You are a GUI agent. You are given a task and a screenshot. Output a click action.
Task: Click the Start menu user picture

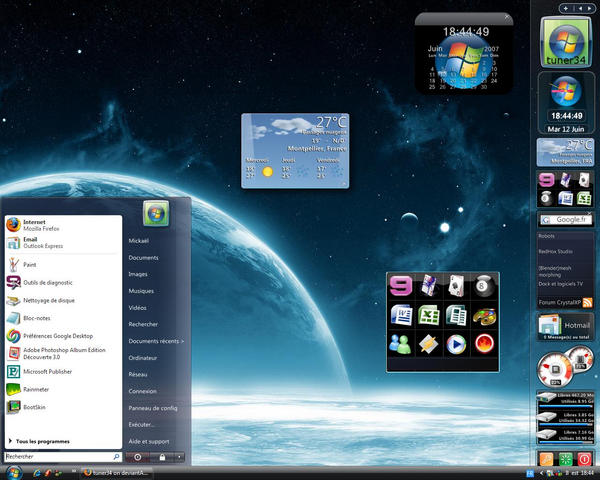156,213
